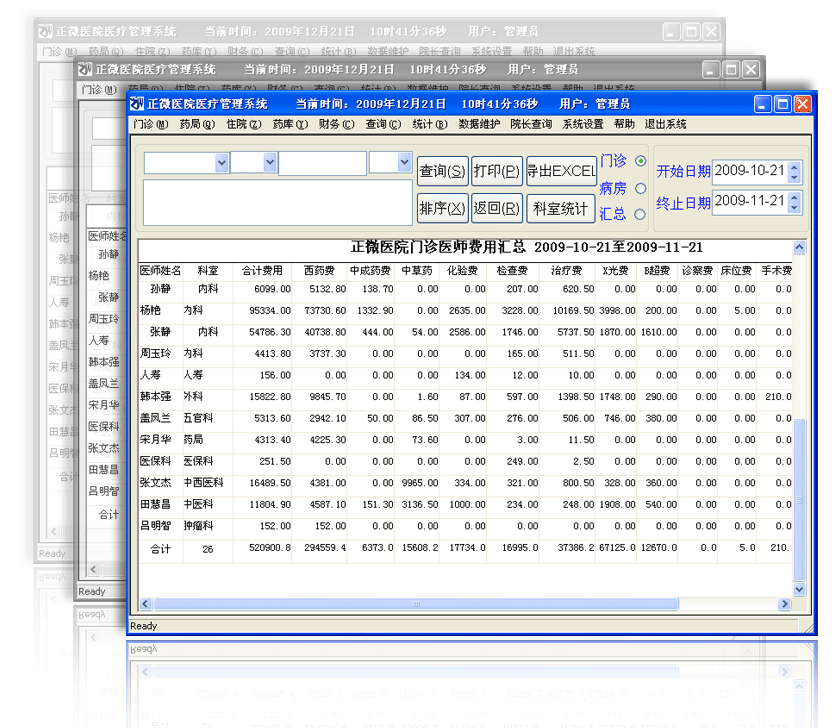The height and width of the screenshot is (728, 839).
Task: Select the 门诊 radio button
Action: [640, 161]
